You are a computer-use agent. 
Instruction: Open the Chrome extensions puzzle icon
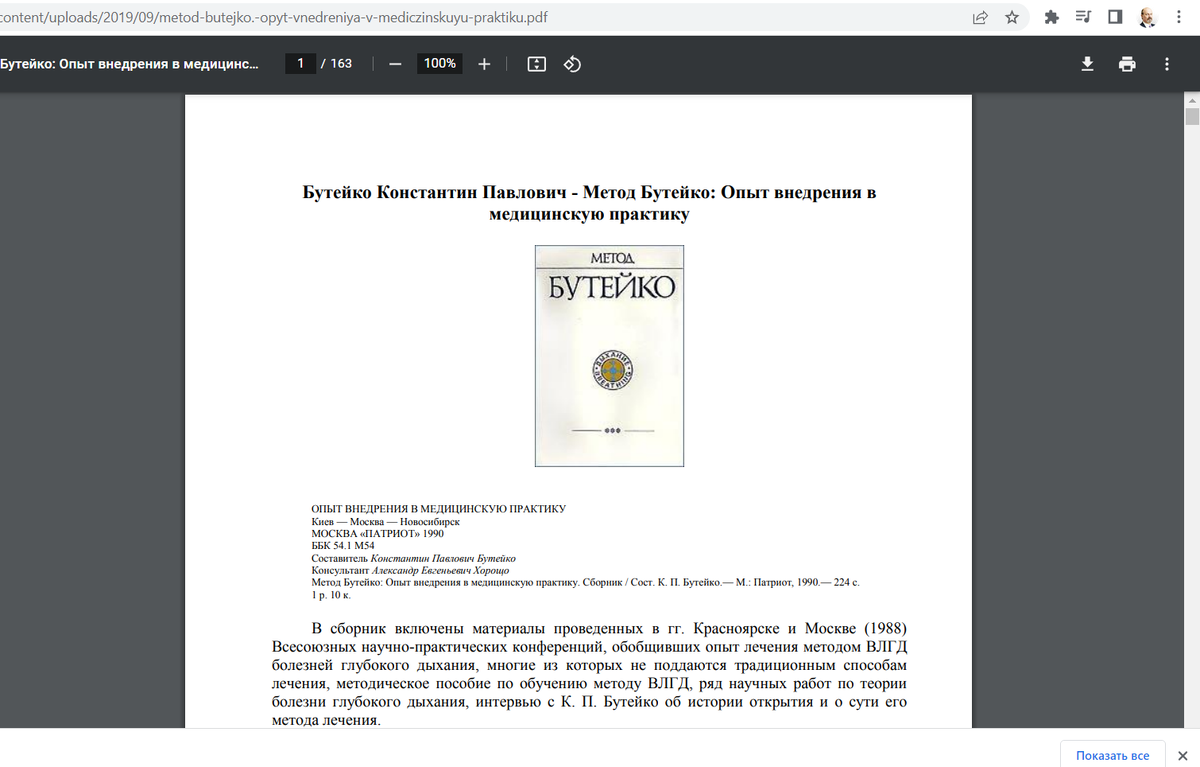point(1051,17)
